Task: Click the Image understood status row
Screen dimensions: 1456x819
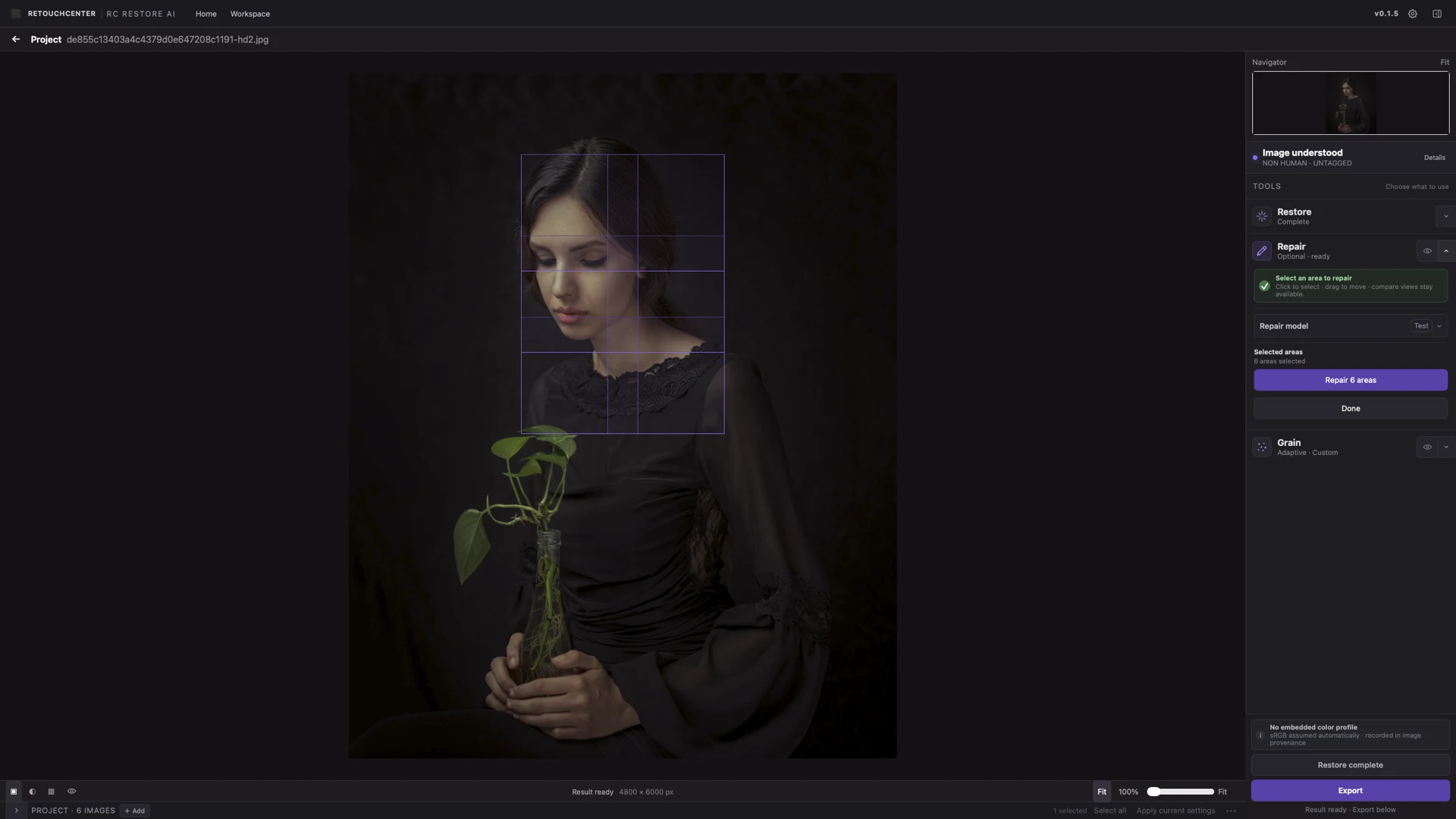Action: 1351,158
